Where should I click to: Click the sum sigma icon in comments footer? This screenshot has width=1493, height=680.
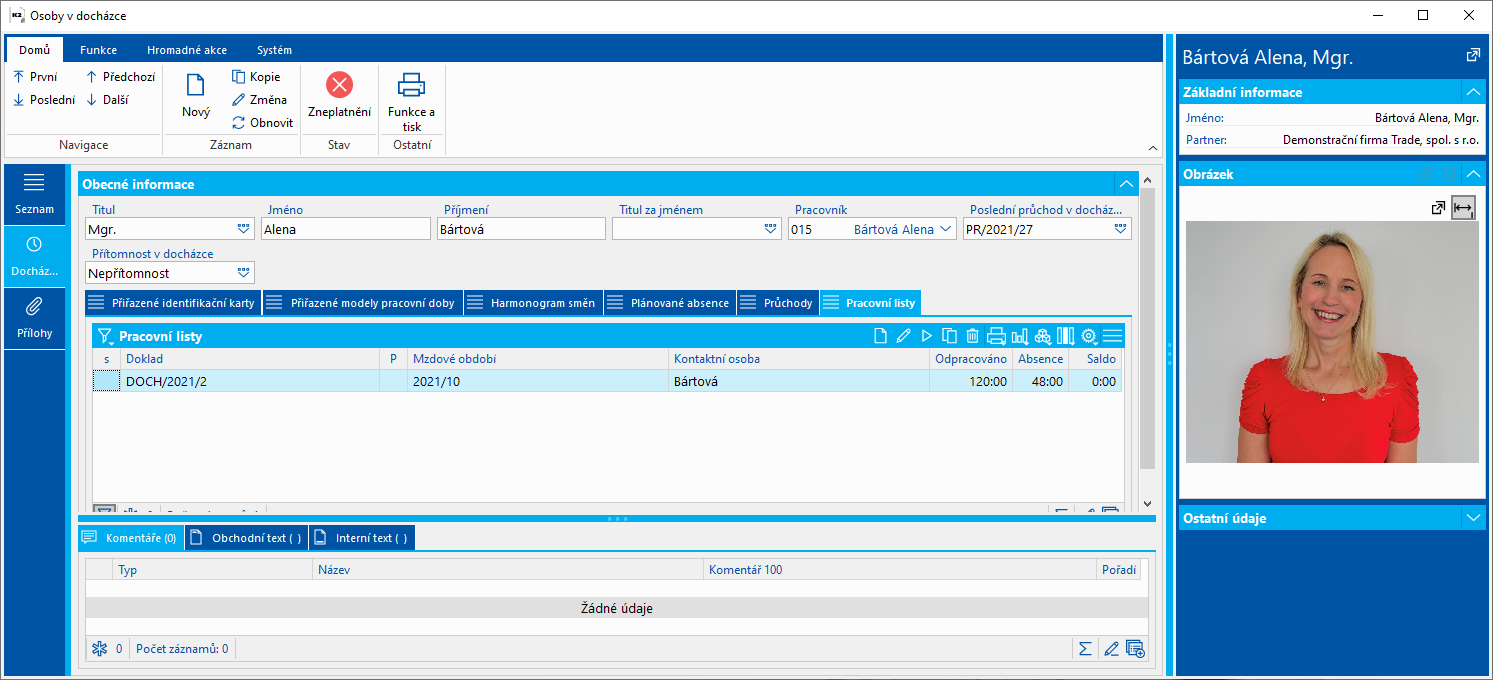coord(1085,649)
